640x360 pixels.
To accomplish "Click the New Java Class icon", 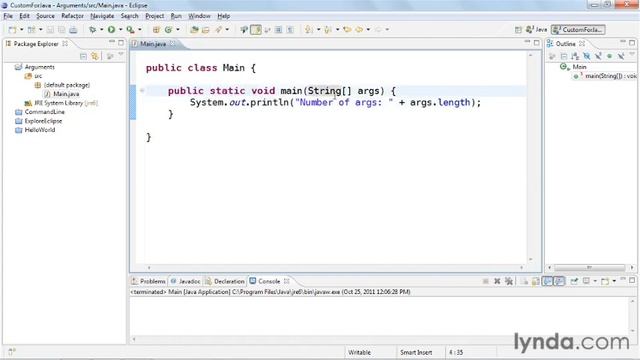I will click(x=169, y=30).
